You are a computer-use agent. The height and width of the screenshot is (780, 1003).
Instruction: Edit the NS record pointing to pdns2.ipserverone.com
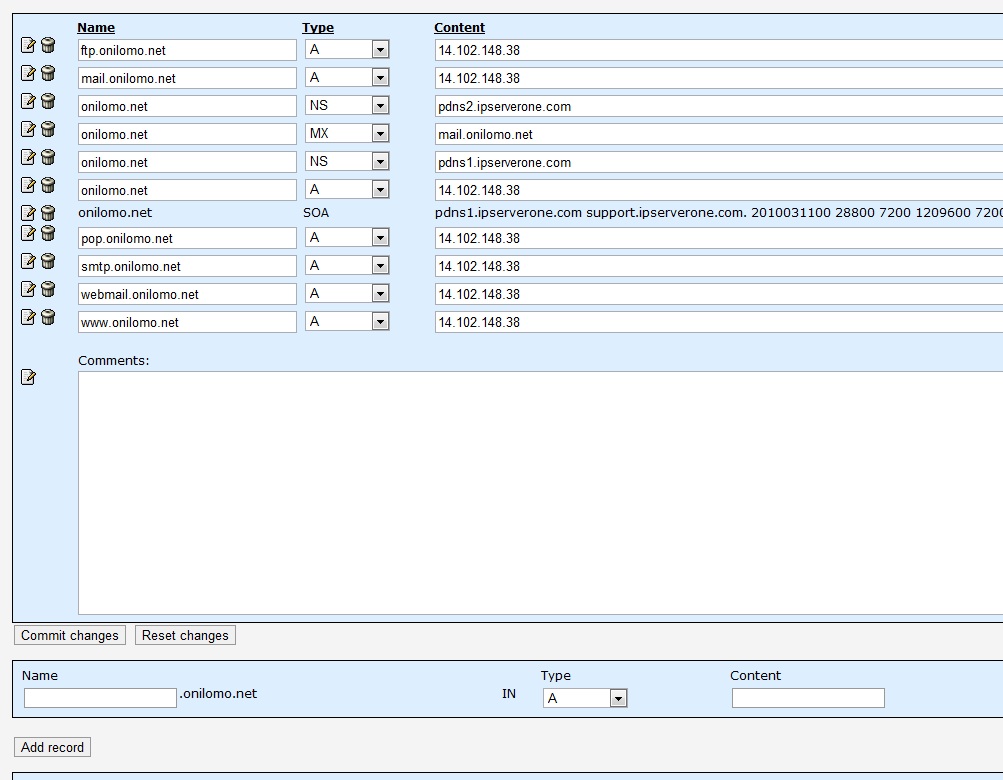click(x=28, y=101)
